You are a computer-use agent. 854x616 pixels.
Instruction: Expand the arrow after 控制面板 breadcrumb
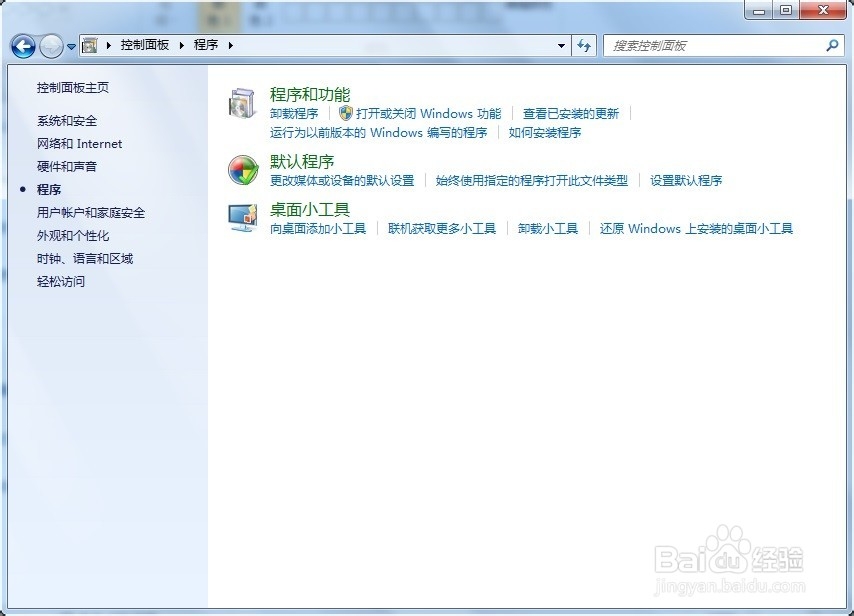pos(182,45)
